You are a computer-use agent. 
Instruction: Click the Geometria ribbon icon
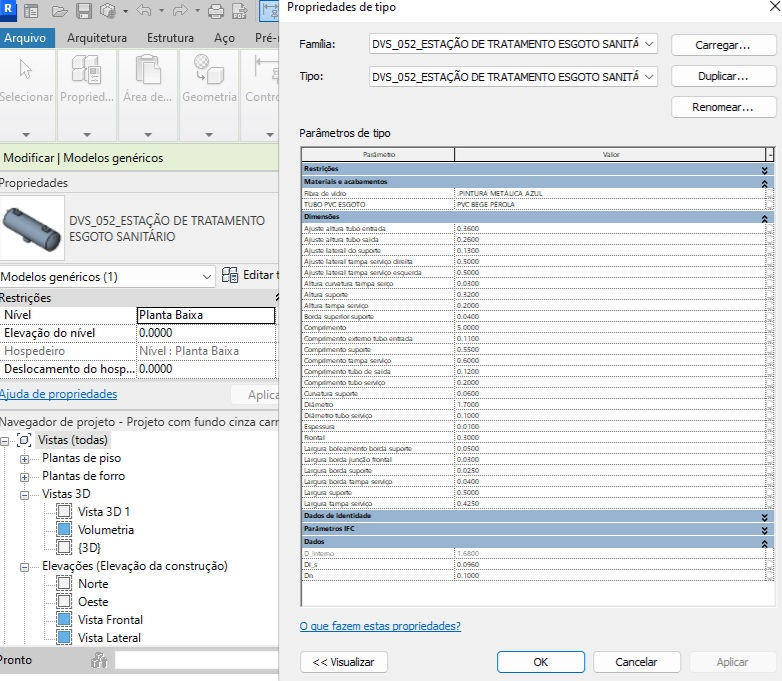(x=208, y=69)
